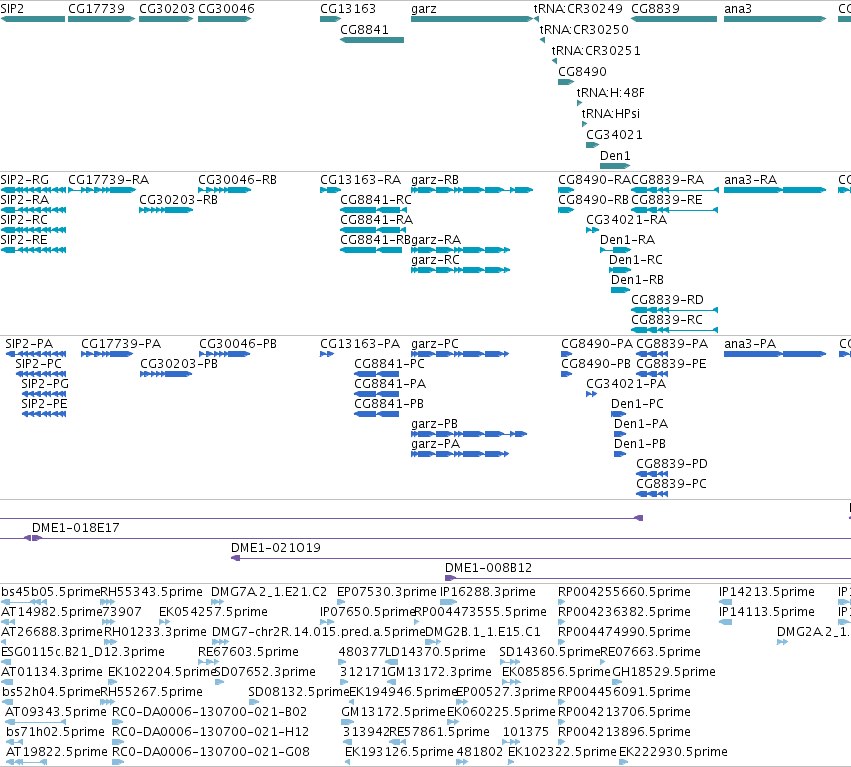Select tRNA:CR30249 label
This screenshot has height=767, width=851.
[578, 9]
